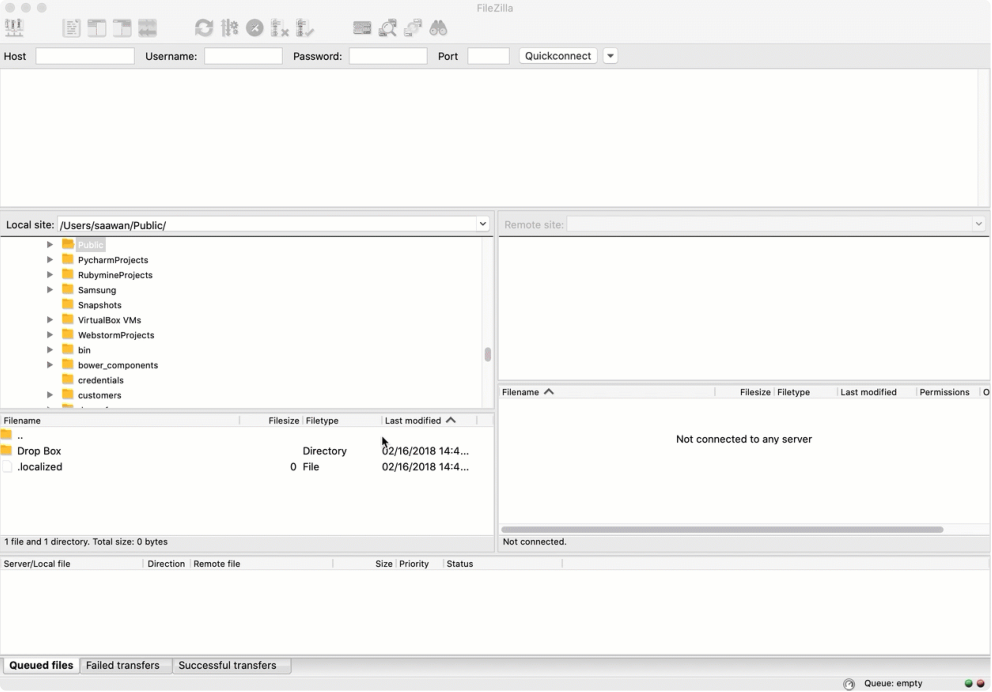Sort remote files by Filename column
Image resolution: width=992 pixels, height=692 pixels.
pos(607,392)
